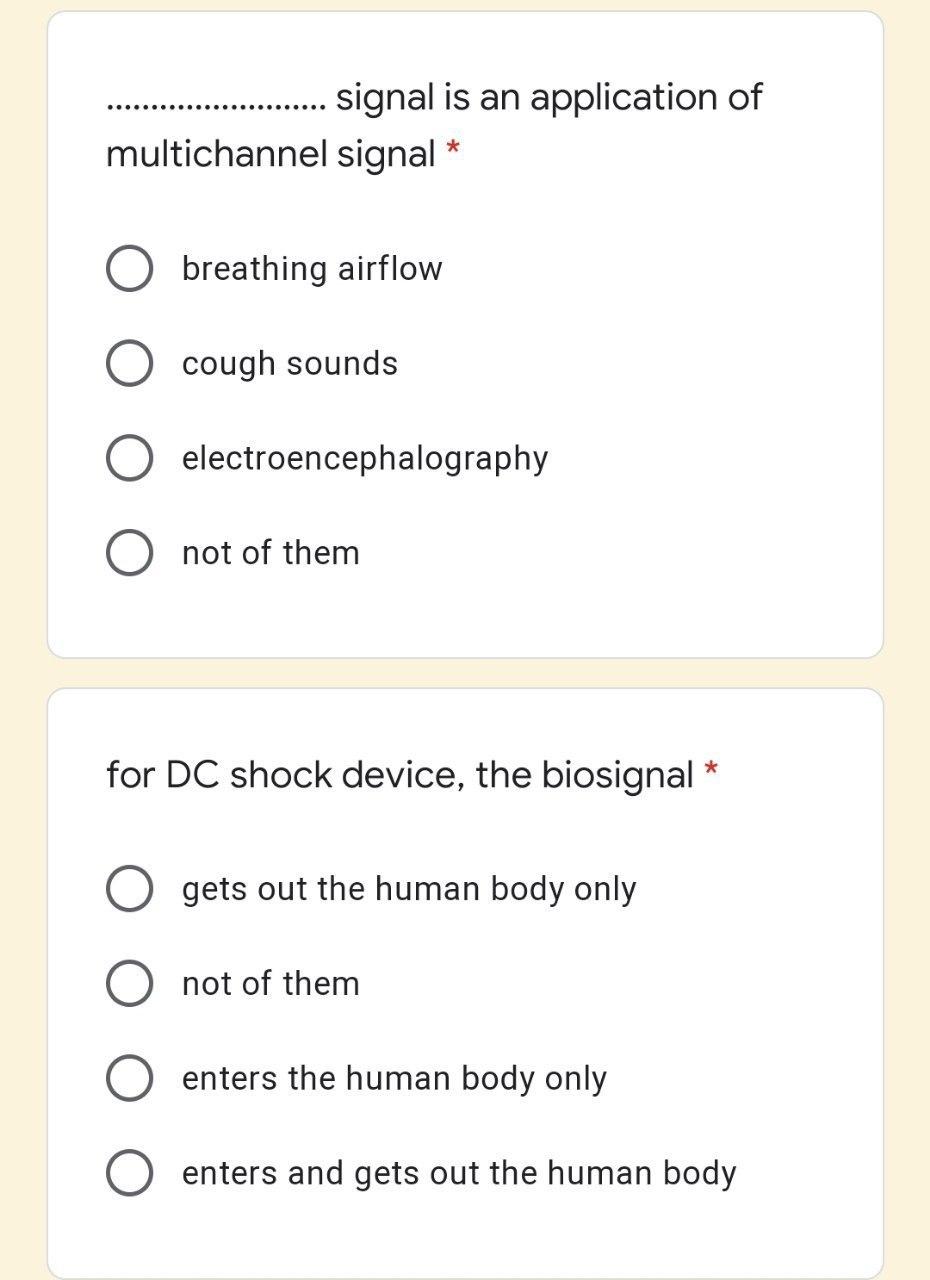Screen dimensions: 930x1280
Task: Click the red required asterisk after "biosignal"
Action: (x=711, y=769)
